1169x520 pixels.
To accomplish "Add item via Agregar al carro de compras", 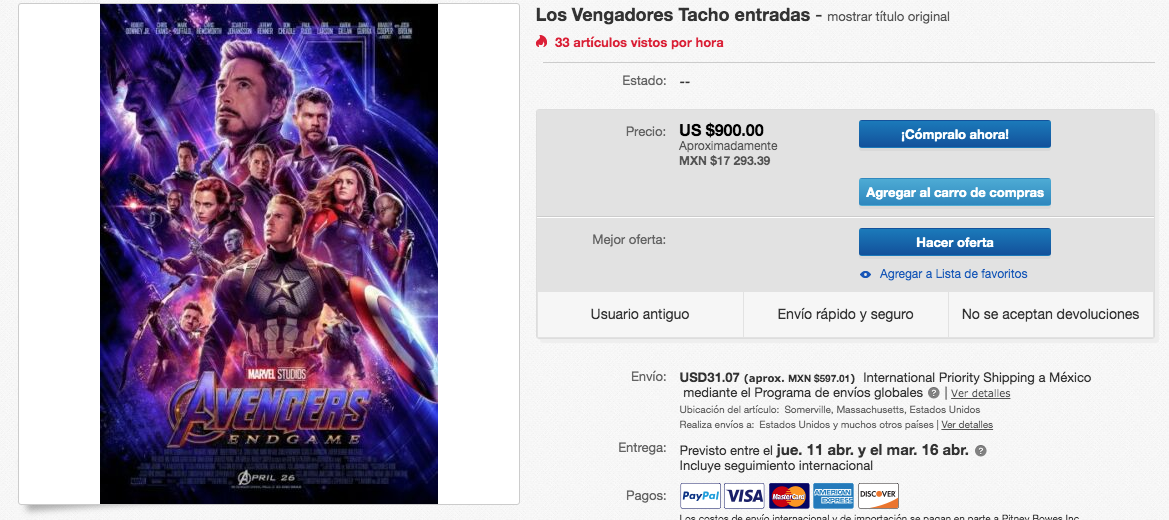I will pos(955,192).
